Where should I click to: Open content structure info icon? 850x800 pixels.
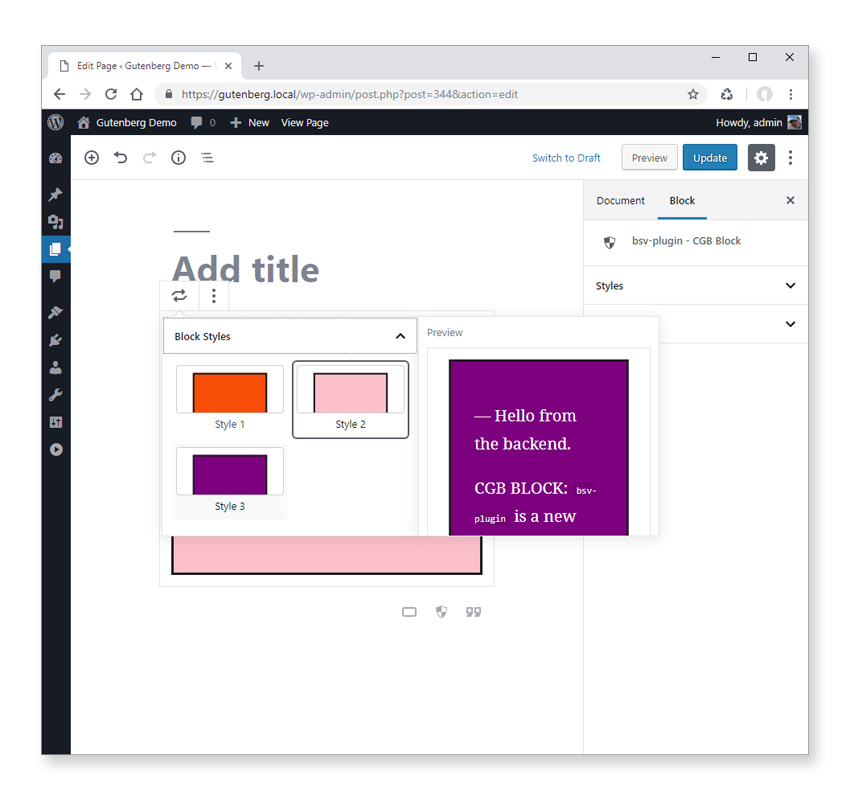[x=178, y=157]
